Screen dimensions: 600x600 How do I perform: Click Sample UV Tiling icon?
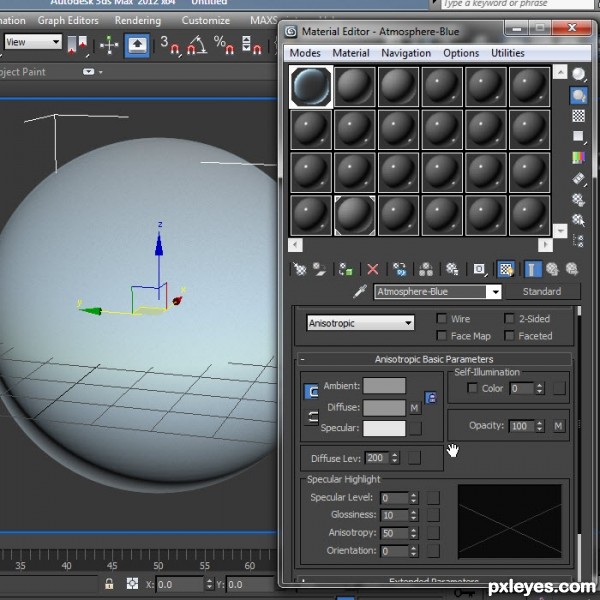pos(578,136)
